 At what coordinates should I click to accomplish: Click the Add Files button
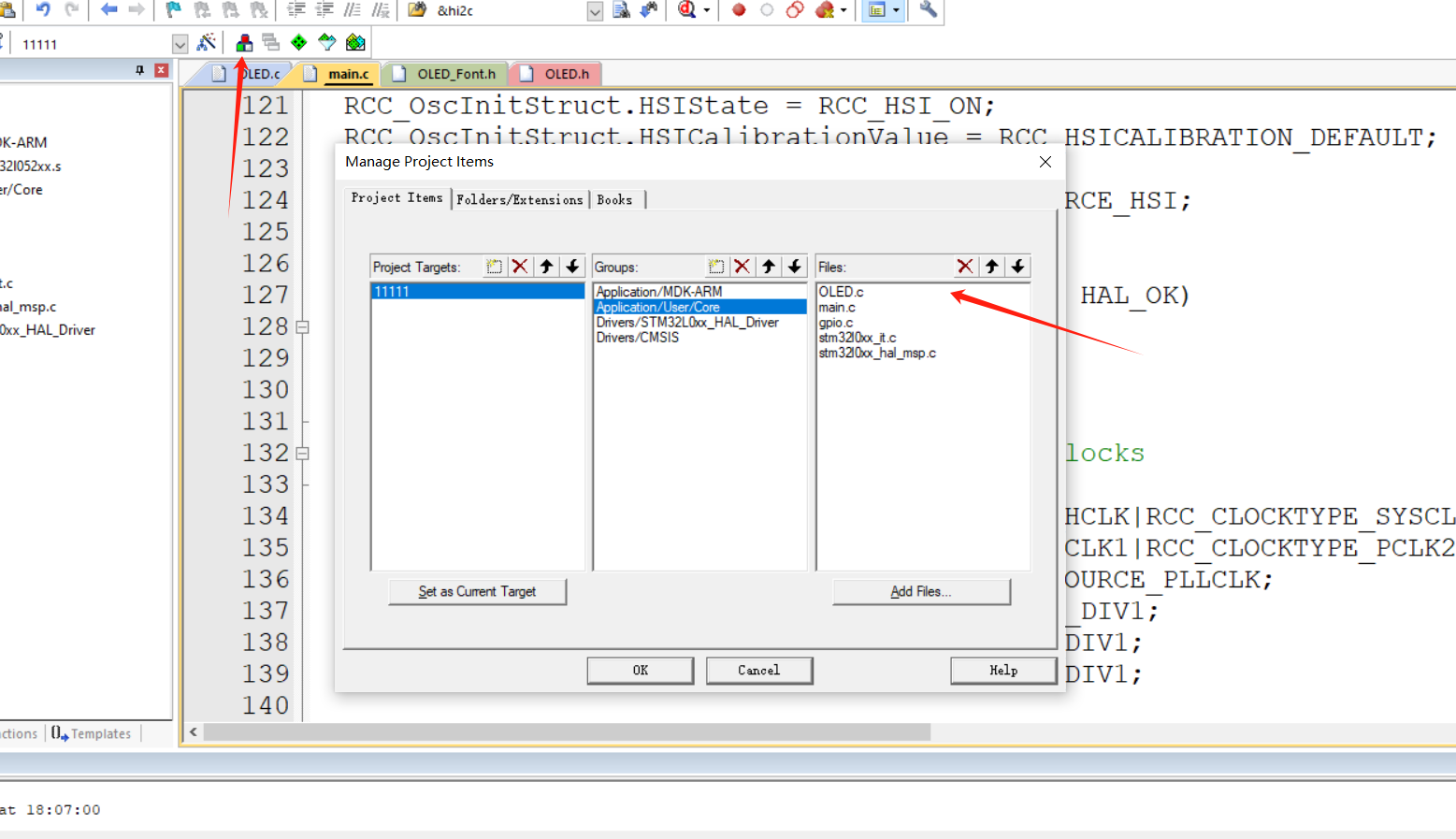tap(921, 591)
